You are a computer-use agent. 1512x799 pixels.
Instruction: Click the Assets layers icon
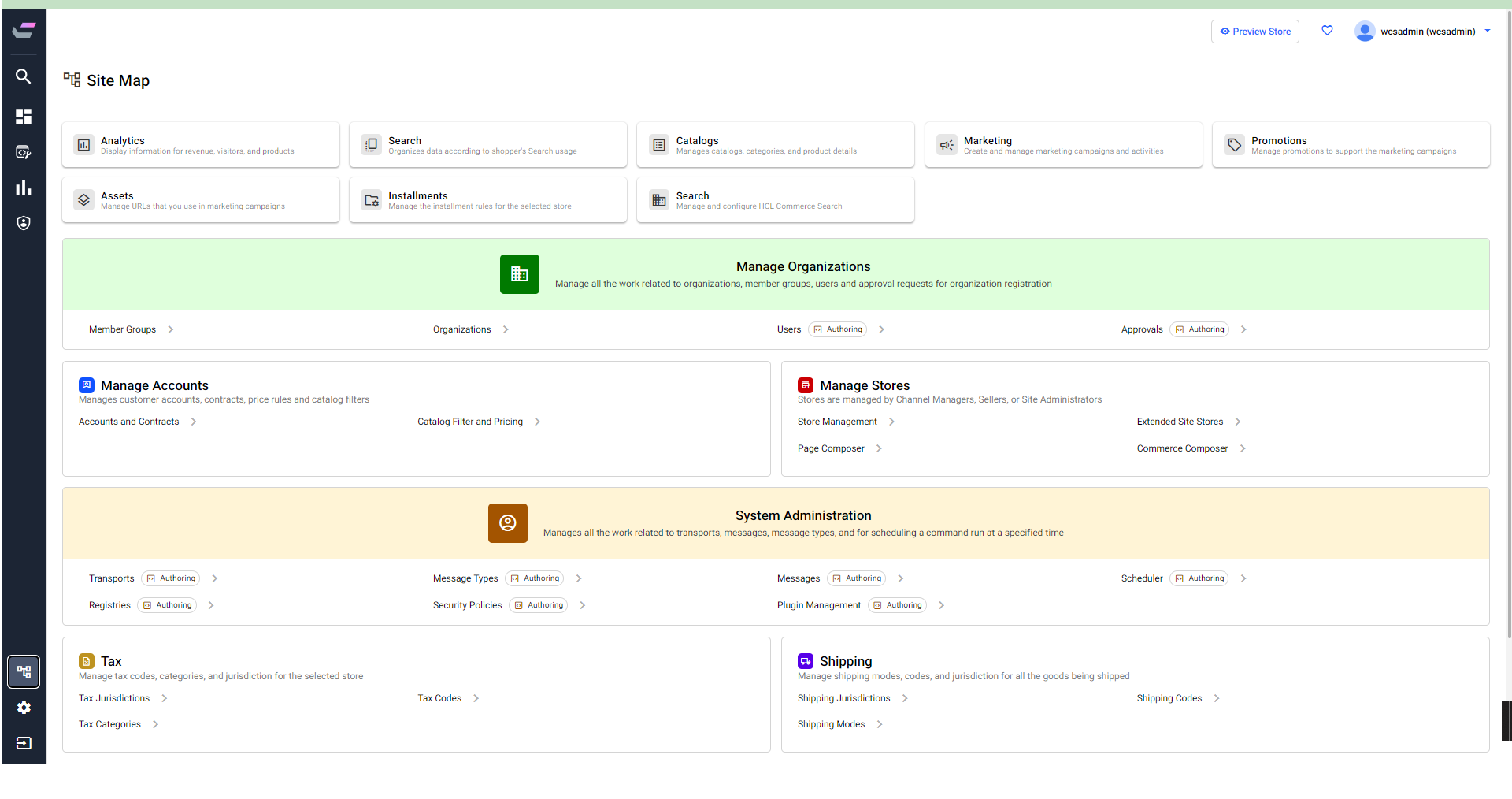click(x=83, y=200)
